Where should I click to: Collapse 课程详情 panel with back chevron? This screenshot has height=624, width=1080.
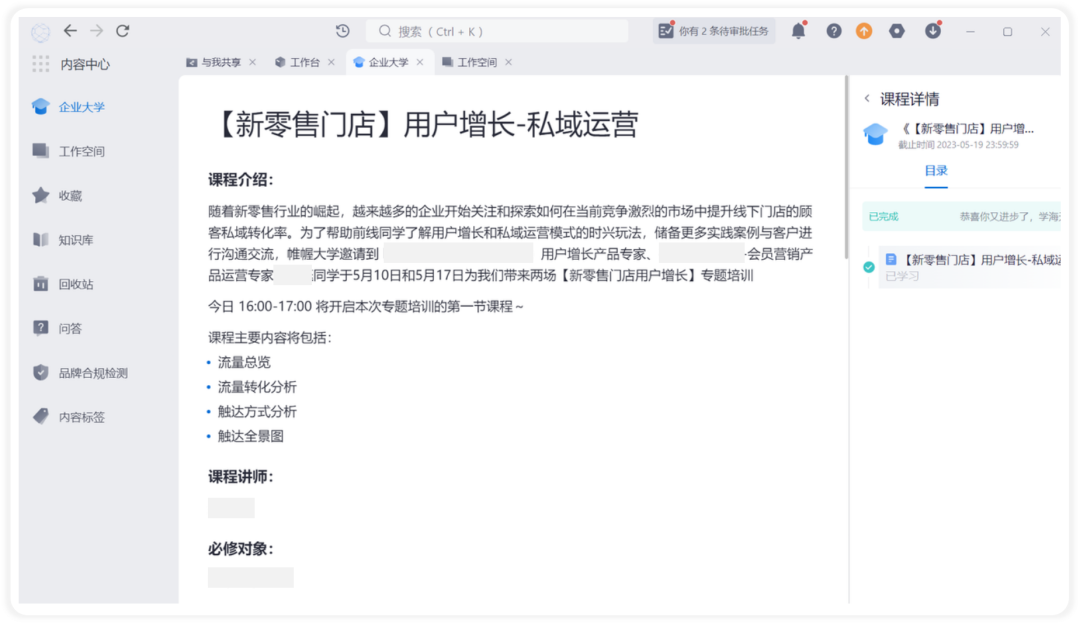(867, 98)
